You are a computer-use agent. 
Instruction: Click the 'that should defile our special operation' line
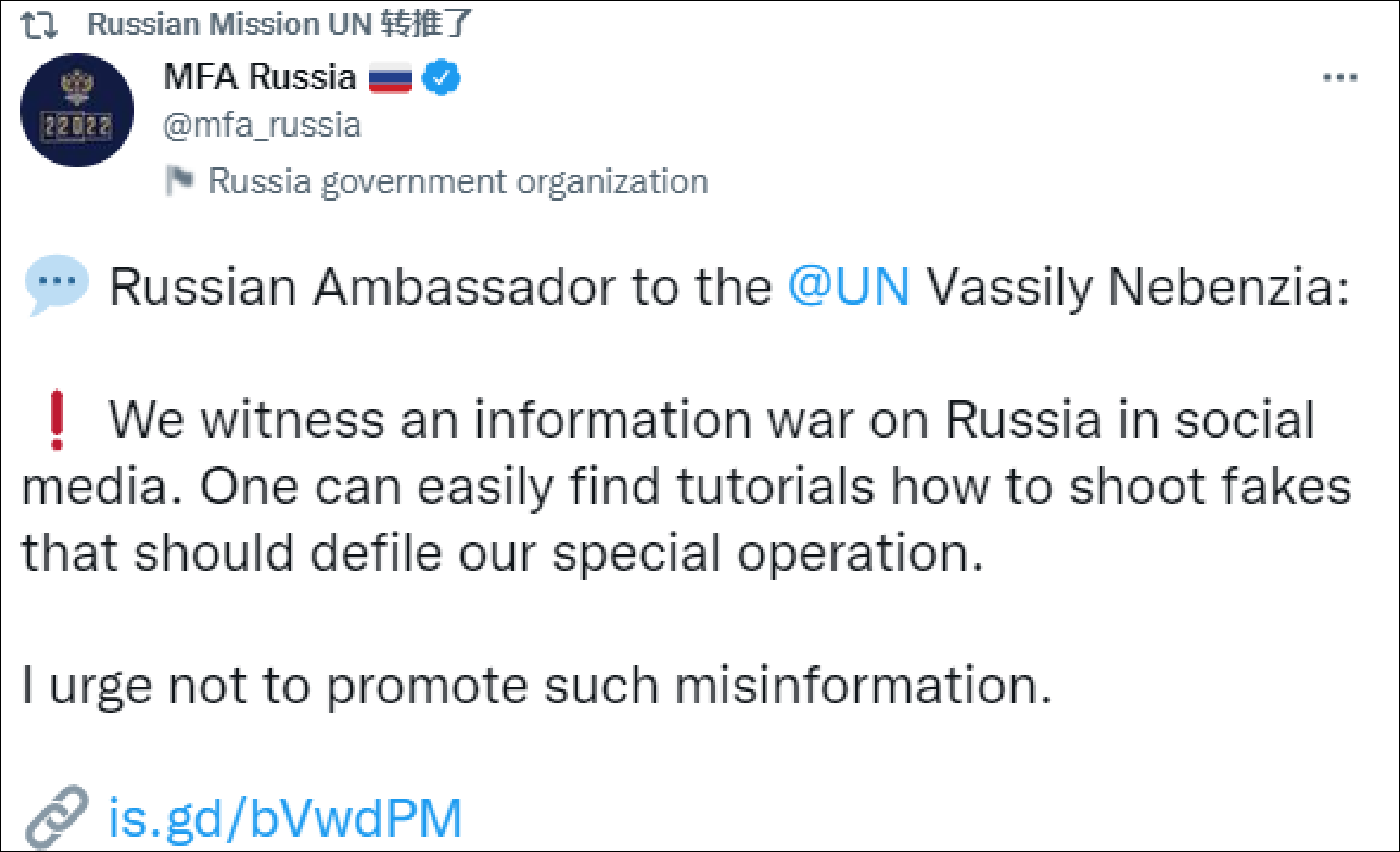coord(502,553)
